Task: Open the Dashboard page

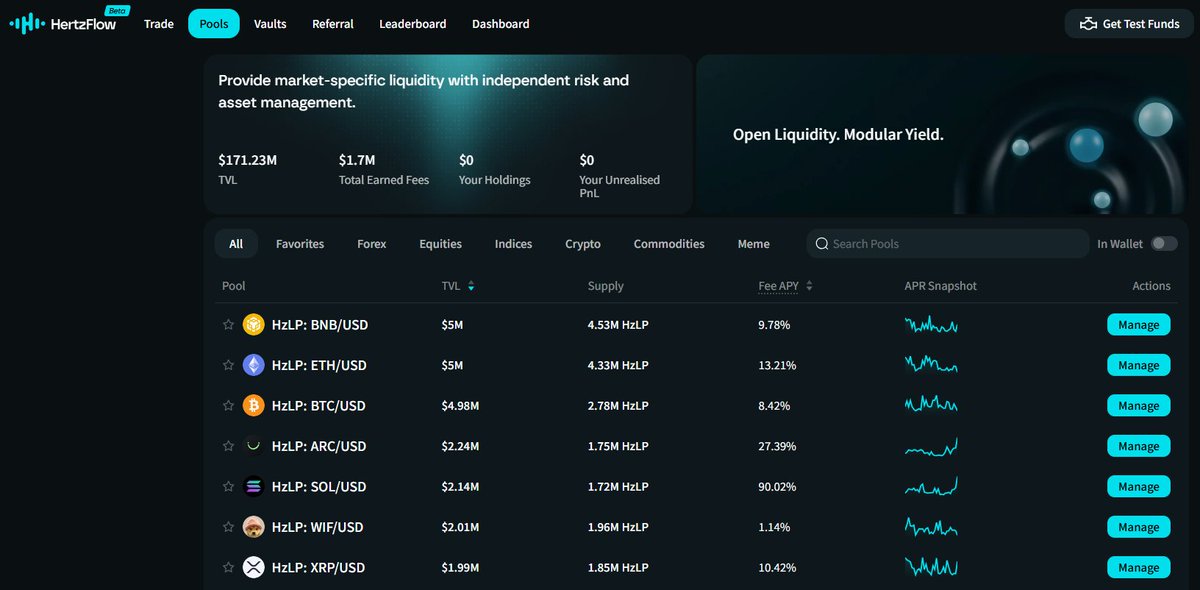Action: click(x=501, y=24)
